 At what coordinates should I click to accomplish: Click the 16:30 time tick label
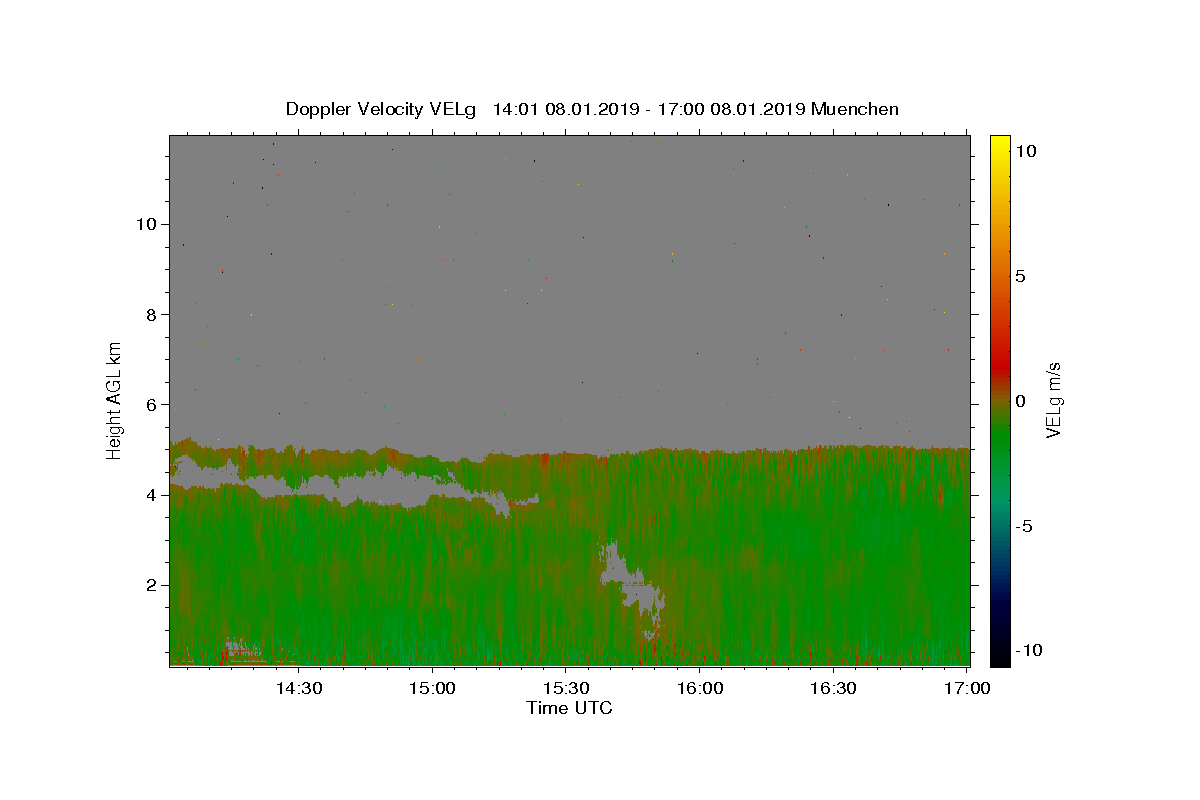(833, 688)
